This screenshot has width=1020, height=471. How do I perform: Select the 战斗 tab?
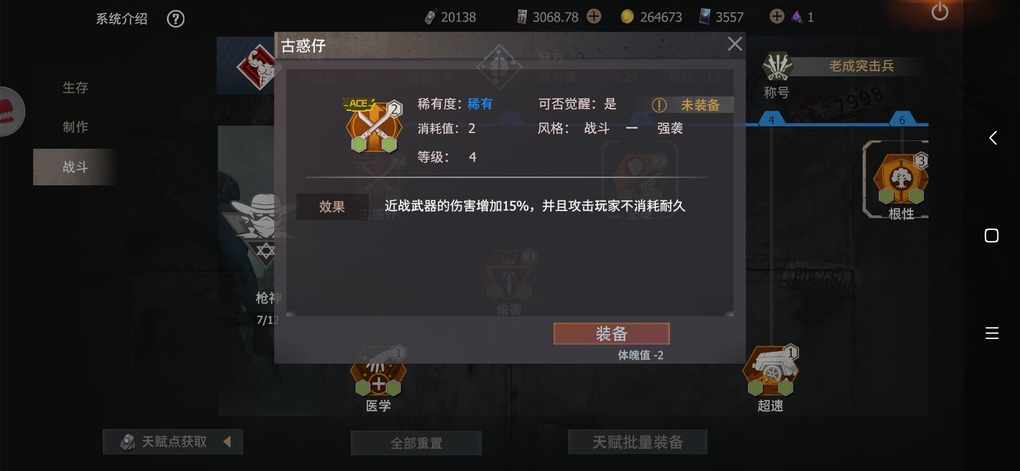[75, 167]
